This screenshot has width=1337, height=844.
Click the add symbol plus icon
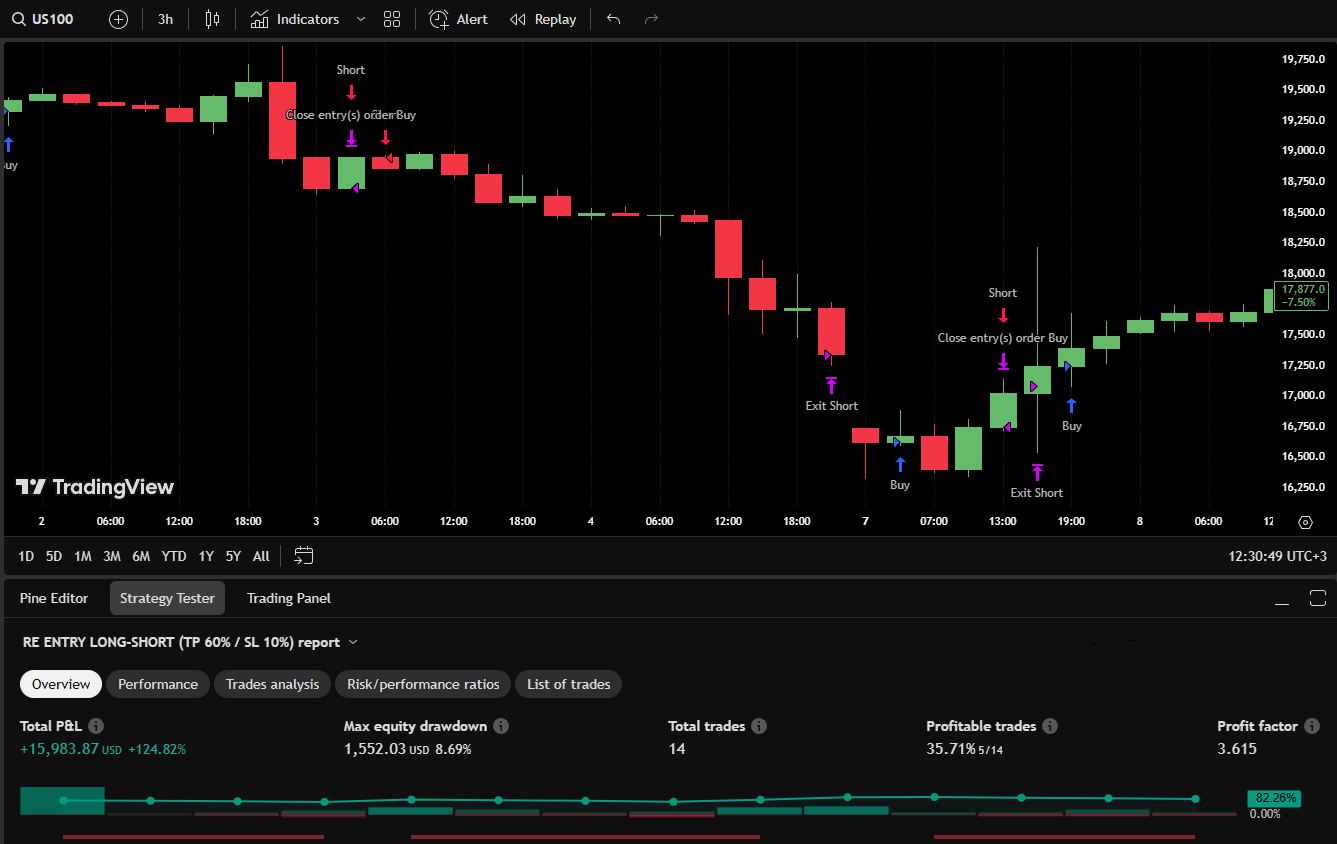[x=118, y=19]
